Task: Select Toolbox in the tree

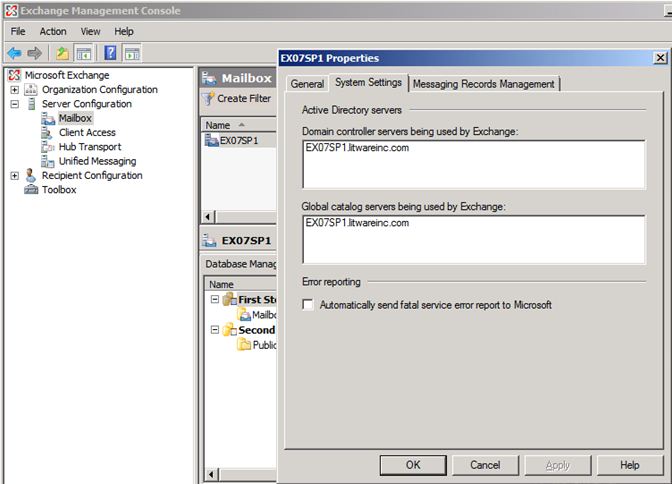Action: [59, 190]
